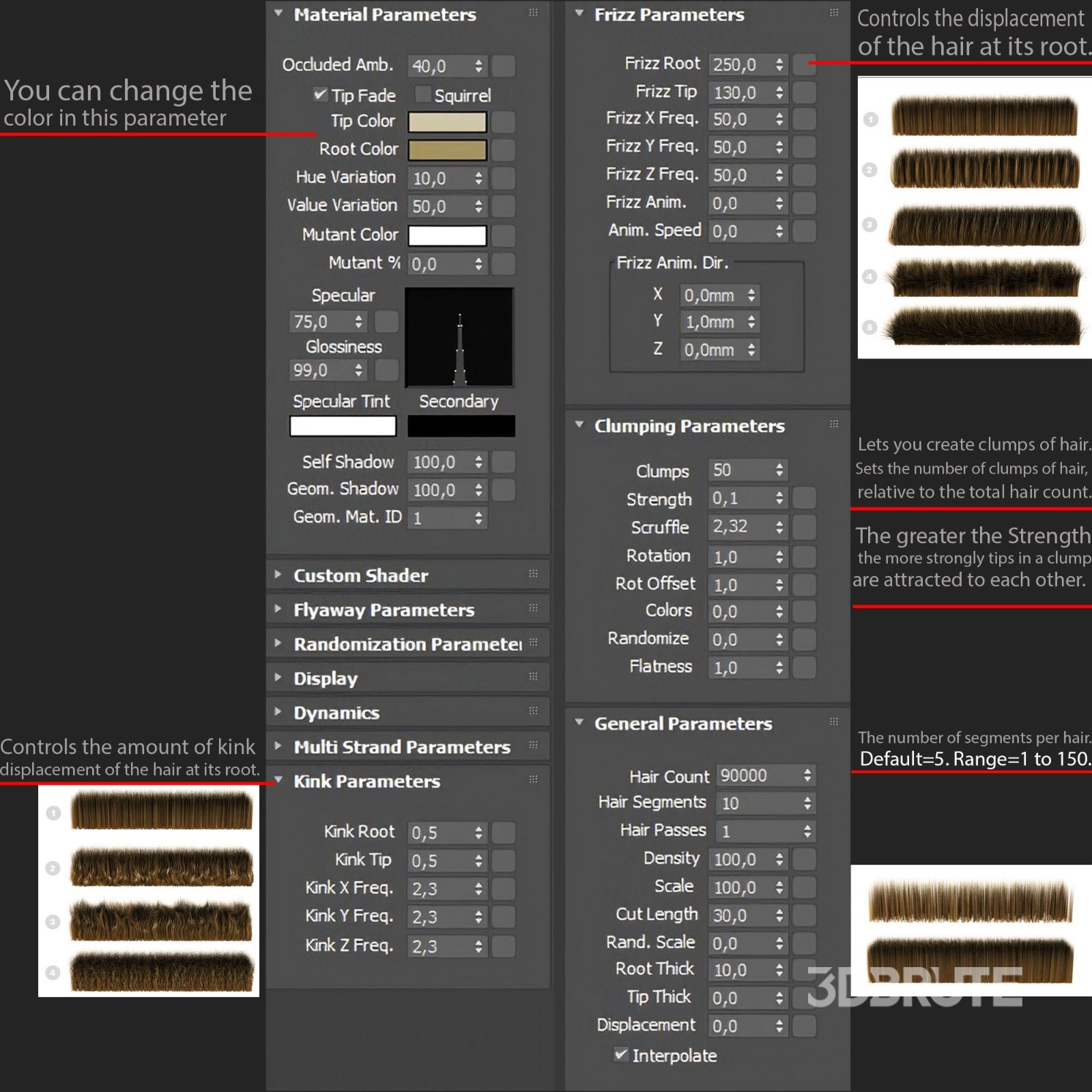The image size is (1092, 1092).
Task: Open the Dynamics rollout header
Action: (x=336, y=713)
